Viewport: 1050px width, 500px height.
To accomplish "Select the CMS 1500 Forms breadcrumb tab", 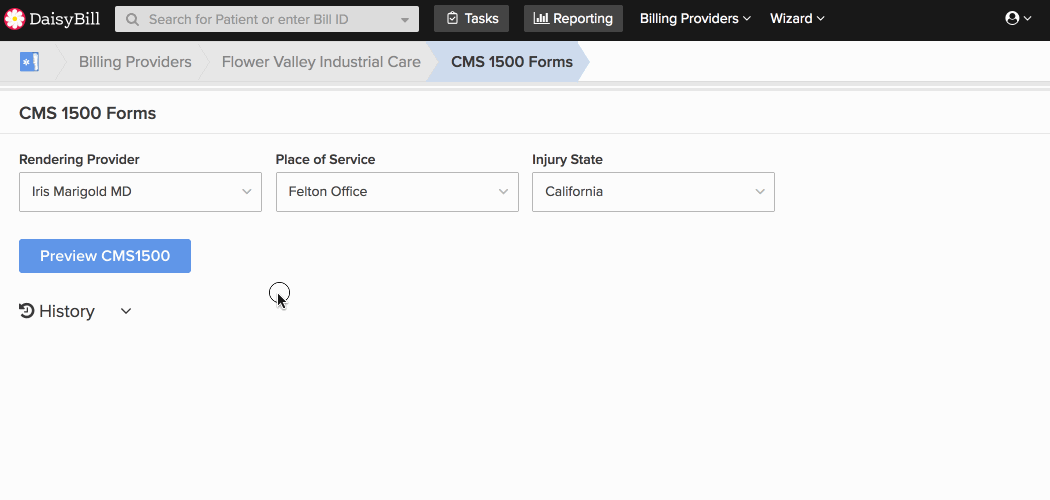I will [512, 62].
